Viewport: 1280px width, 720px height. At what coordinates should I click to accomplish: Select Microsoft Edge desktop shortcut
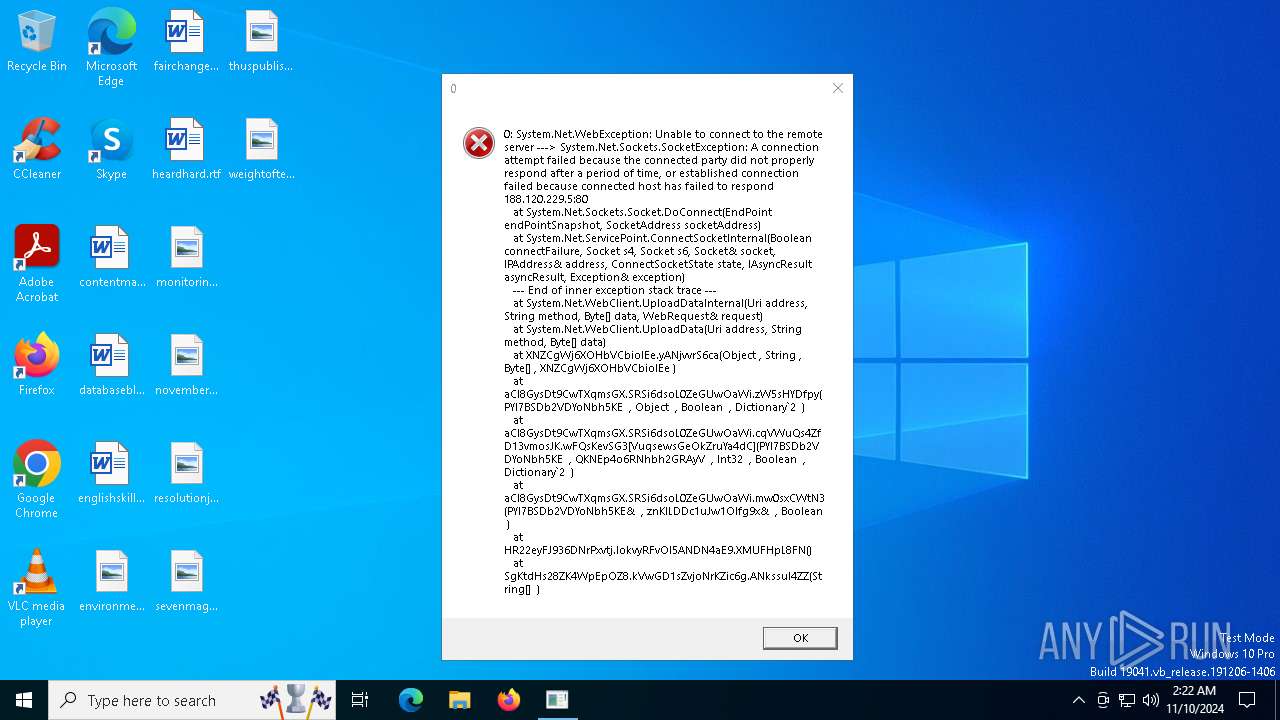(x=111, y=47)
